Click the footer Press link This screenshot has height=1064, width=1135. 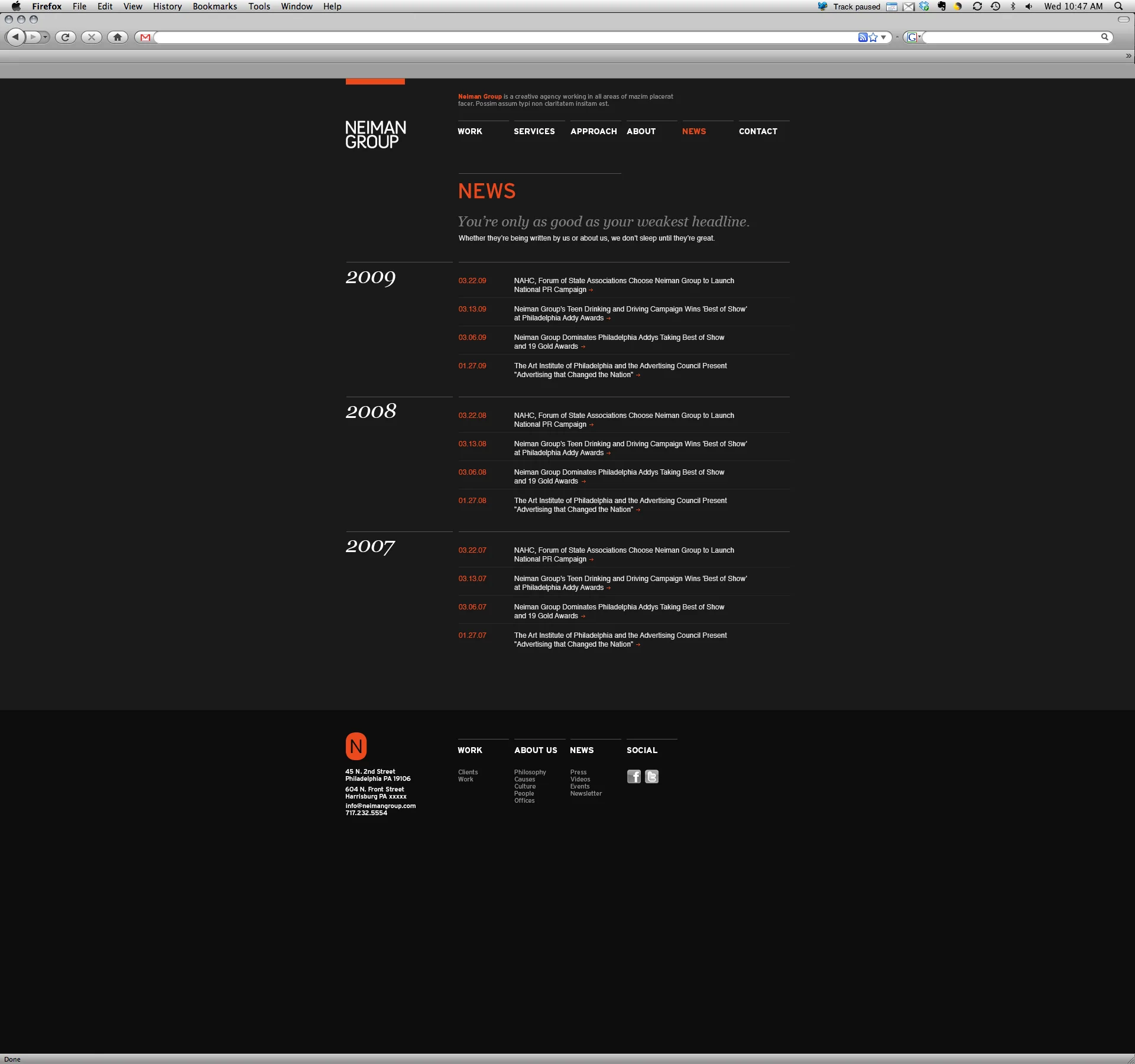(x=578, y=772)
